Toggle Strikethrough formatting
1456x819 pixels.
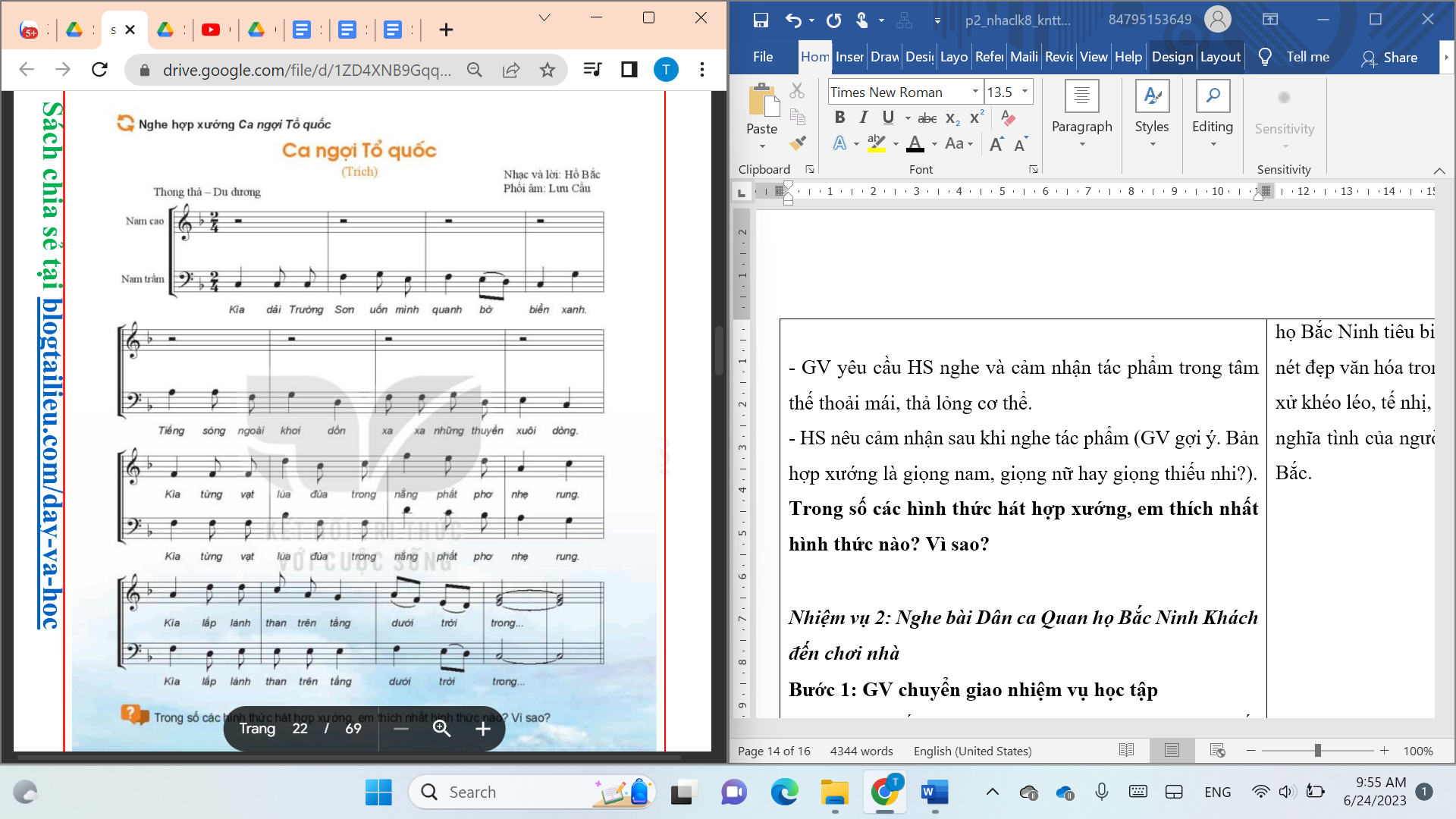click(x=927, y=118)
